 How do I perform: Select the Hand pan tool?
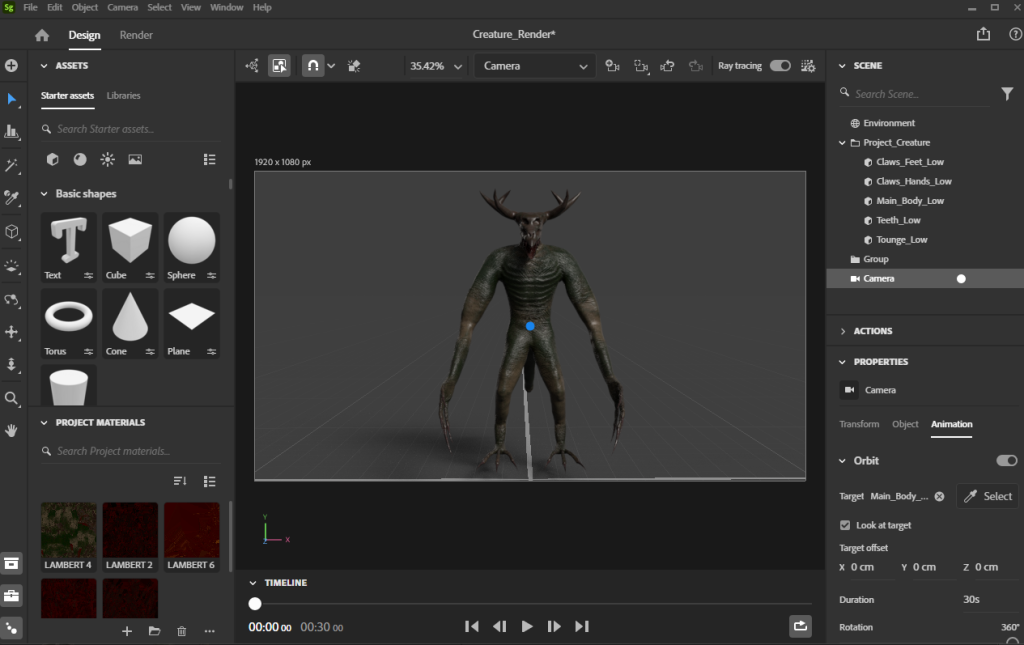click(12, 431)
